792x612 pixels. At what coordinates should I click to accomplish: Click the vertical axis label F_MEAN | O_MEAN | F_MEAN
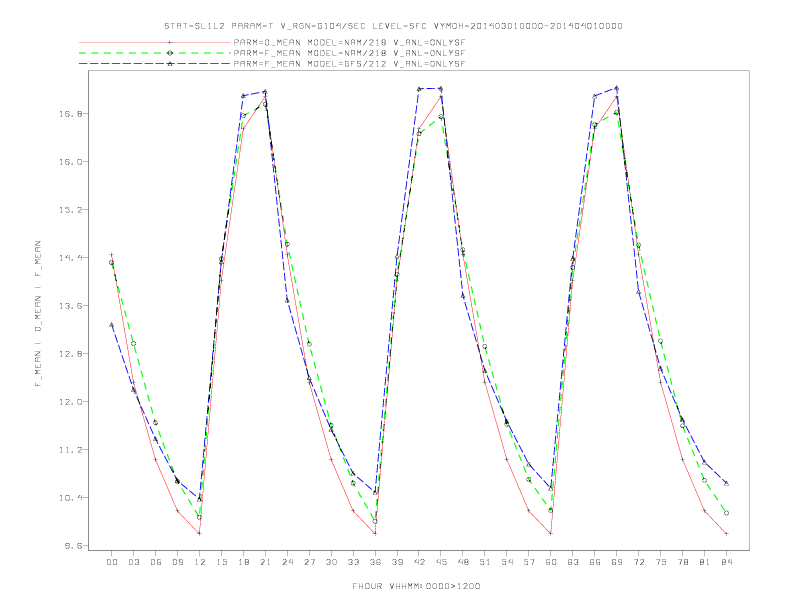click(x=38, y=314)
